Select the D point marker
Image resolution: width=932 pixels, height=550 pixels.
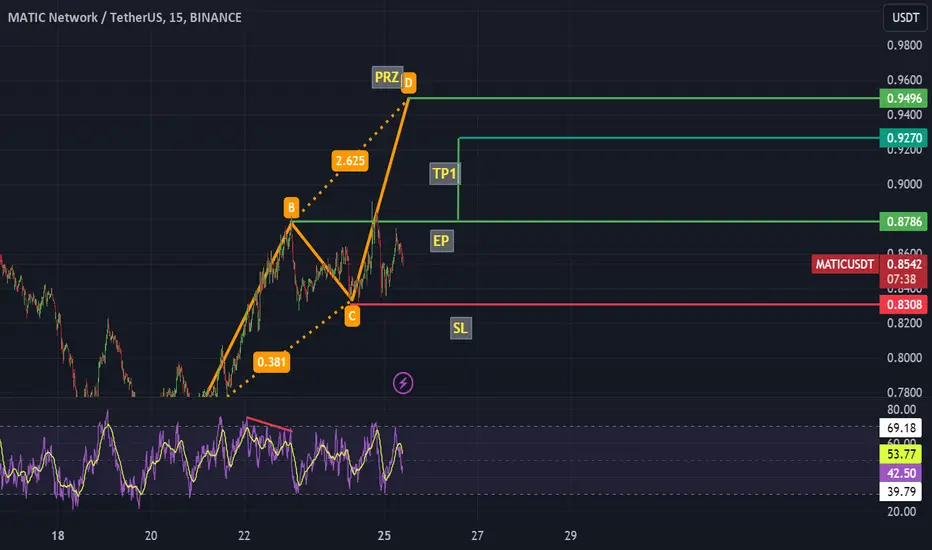click(408, 83)
